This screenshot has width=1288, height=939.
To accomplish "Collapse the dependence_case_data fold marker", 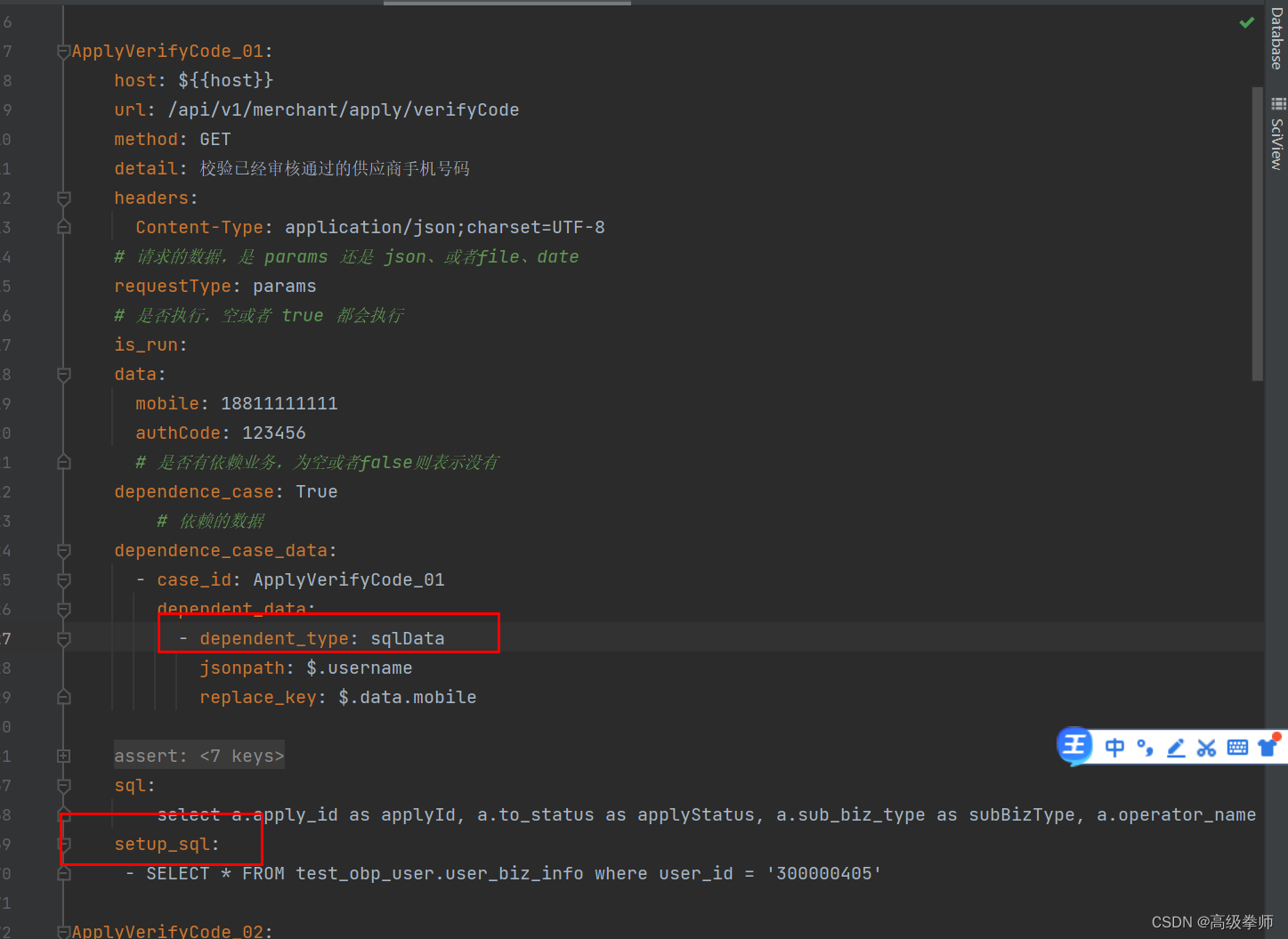I will (63, 550).
